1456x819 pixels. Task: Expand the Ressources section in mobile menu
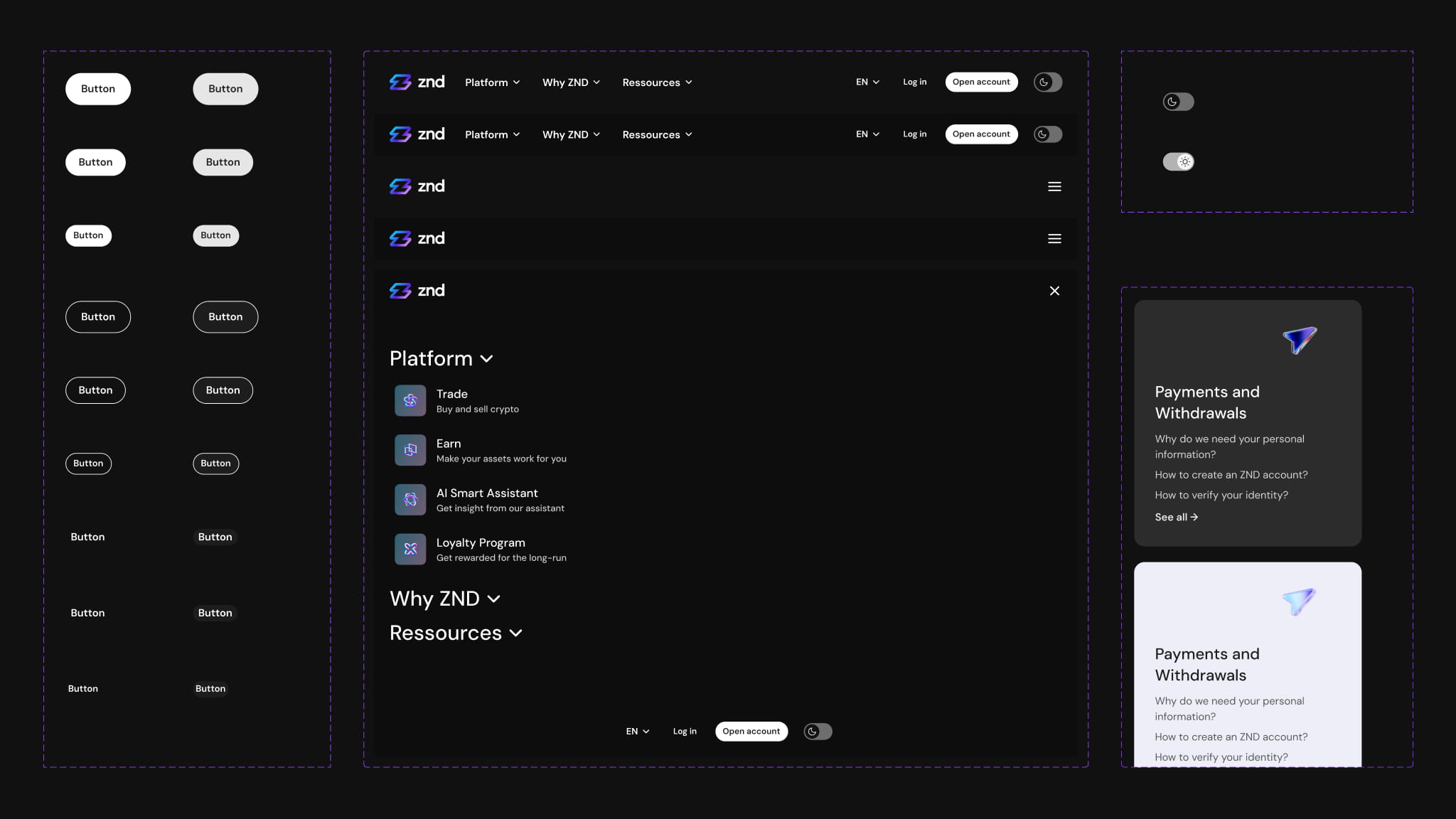coord(456,633)
